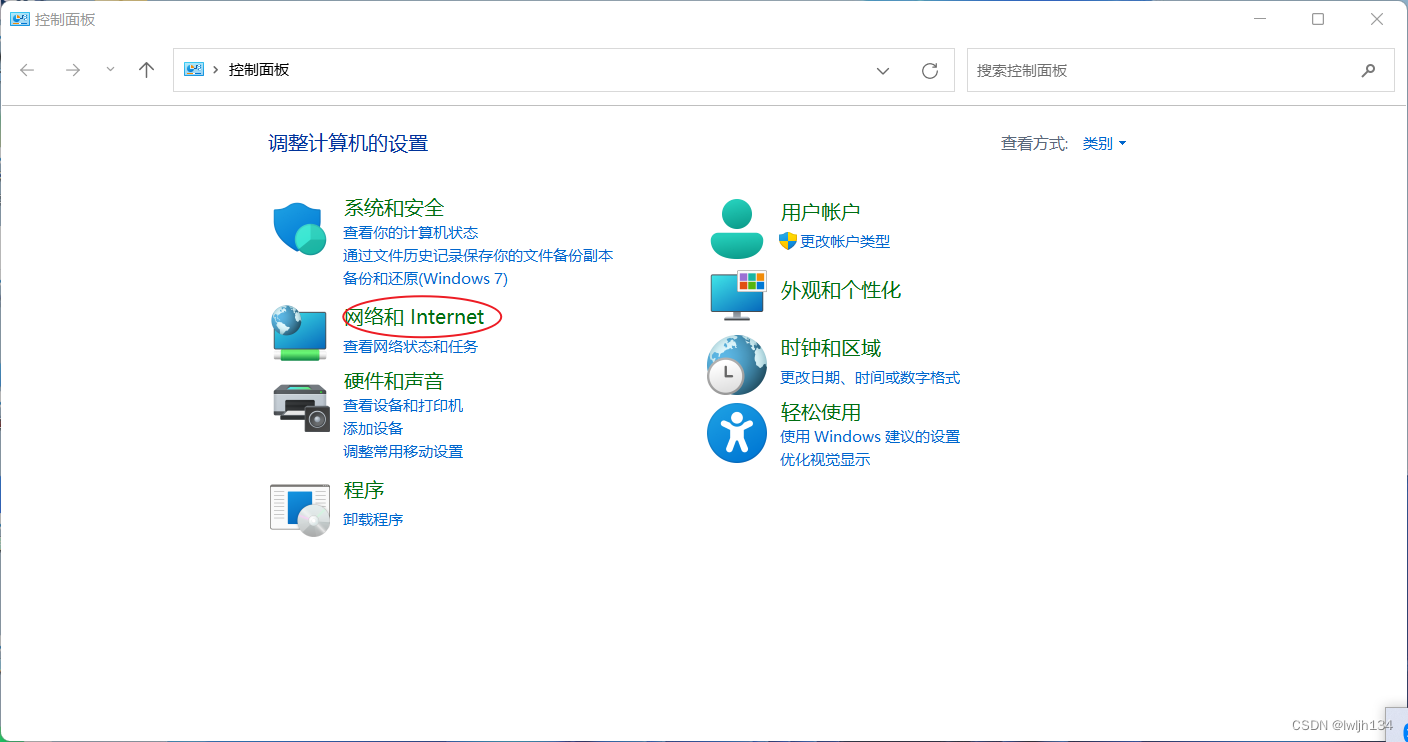The height and width of the screenshot is (742, 1408).
Task: Open 系统和安全 category
Action: [x=394, y=208]
